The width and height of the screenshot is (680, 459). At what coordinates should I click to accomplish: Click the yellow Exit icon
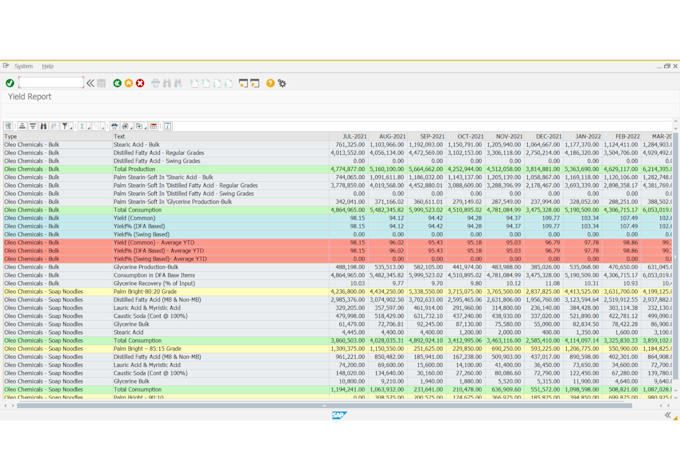coord(128,83)
